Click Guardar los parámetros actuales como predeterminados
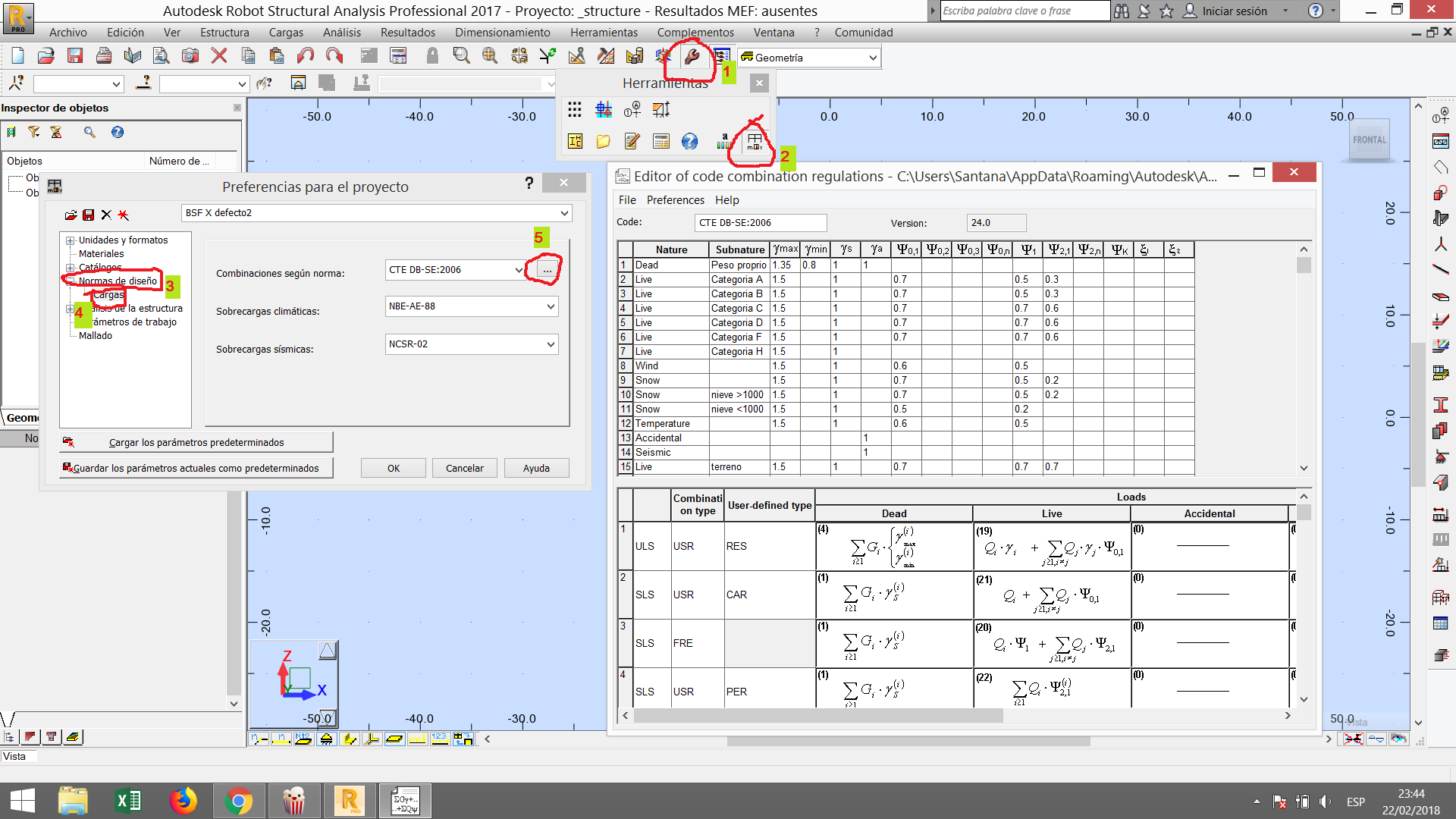Screen dimensions: 1456x819 pos(196,468)
